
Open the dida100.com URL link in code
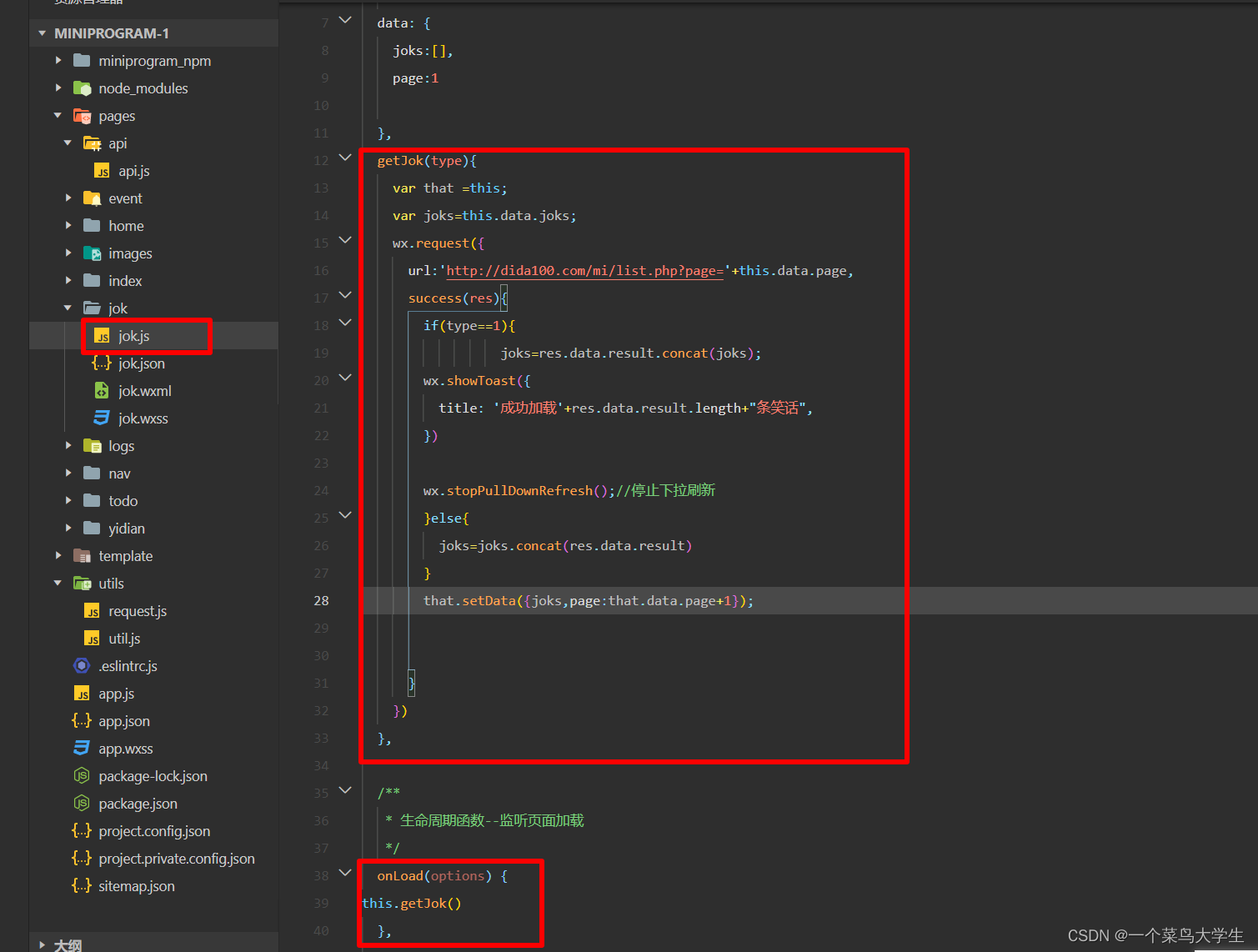coord(584,271)
